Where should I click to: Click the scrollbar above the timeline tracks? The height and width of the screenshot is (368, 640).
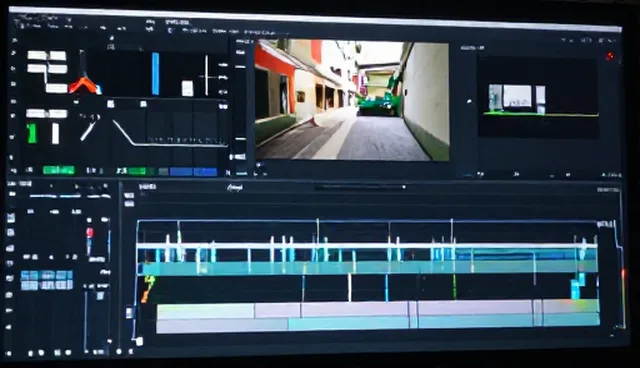tap(360, 187)
